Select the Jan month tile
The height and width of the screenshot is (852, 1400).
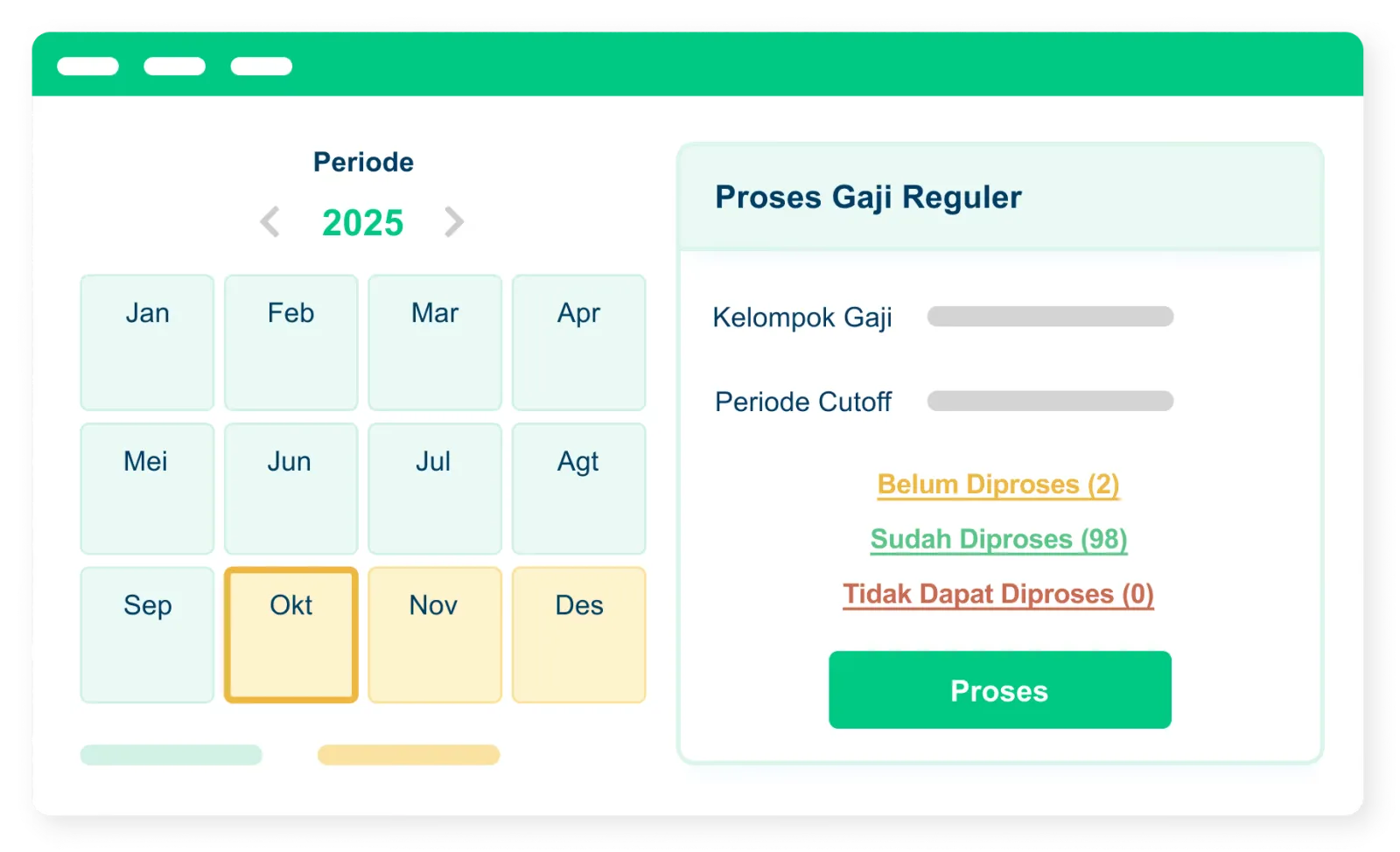pos(147,343)
